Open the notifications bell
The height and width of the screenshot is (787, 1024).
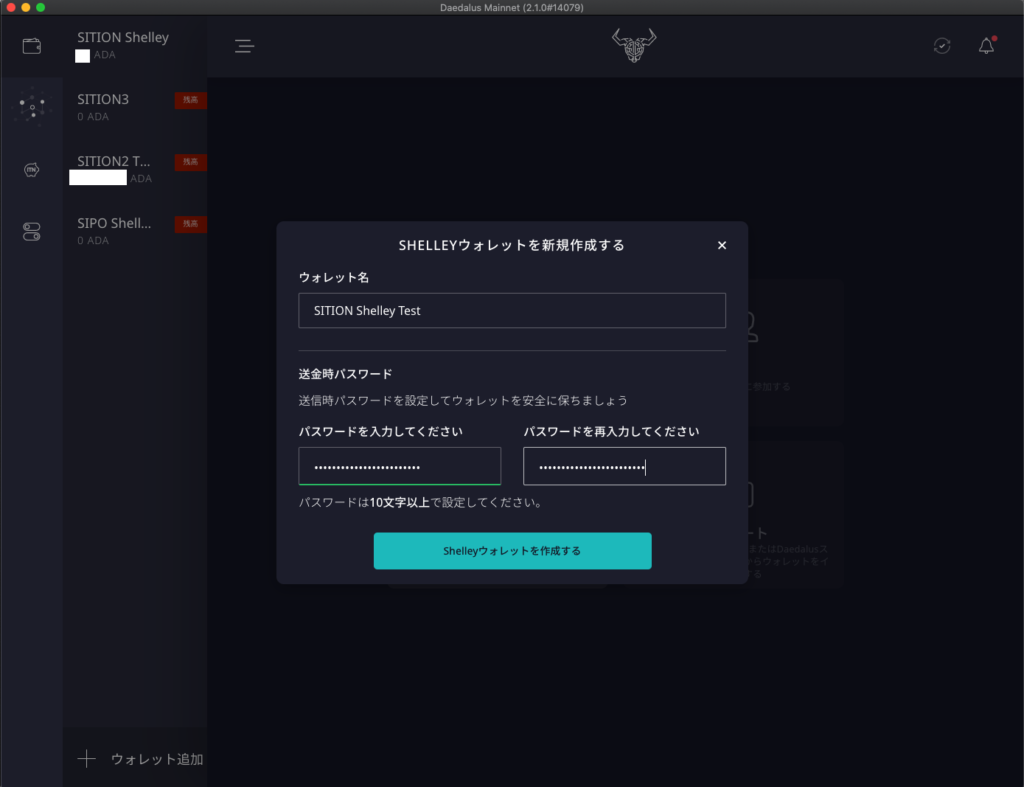point(986,46)
